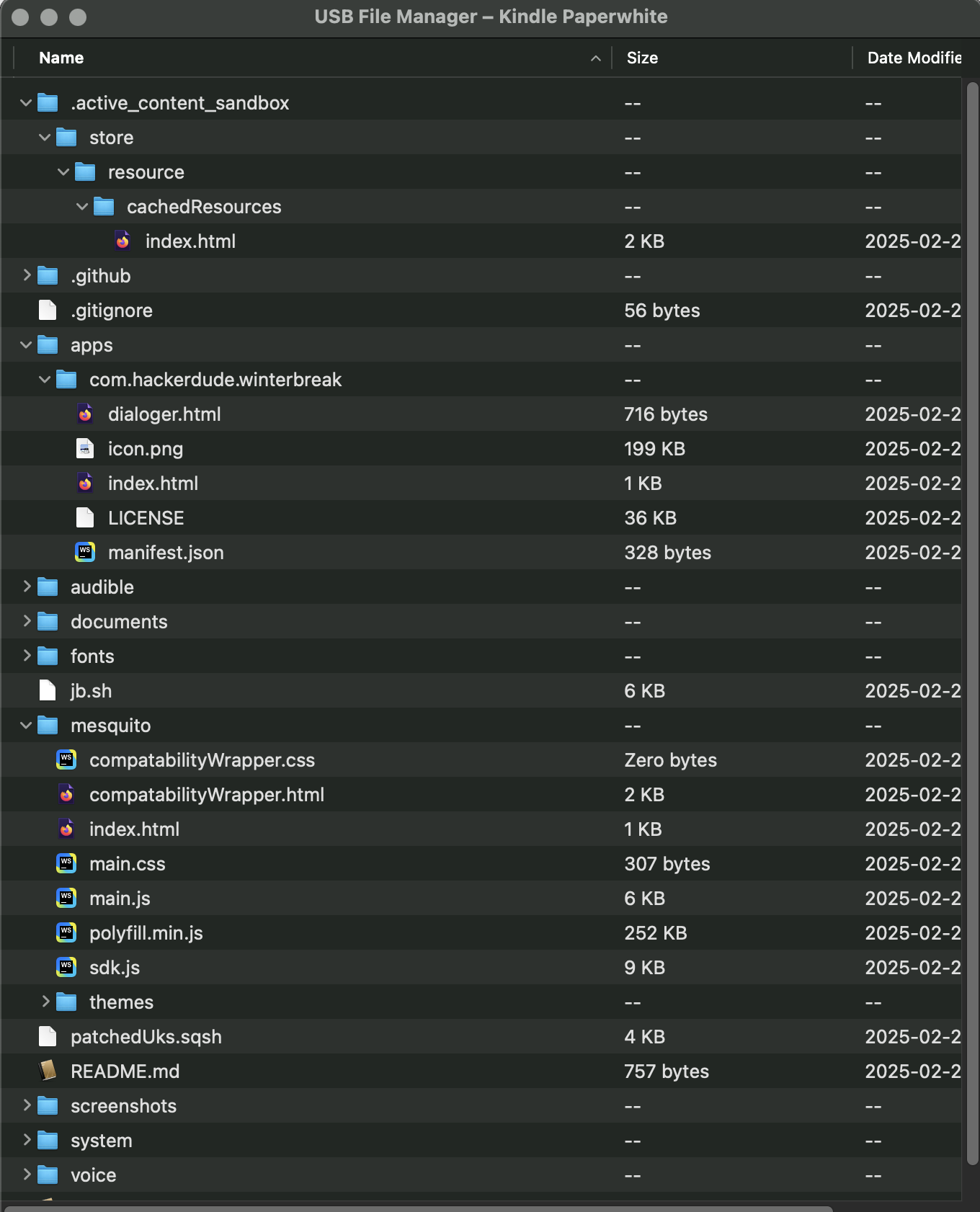Click the icon.png image file icon

click(85, 449)
